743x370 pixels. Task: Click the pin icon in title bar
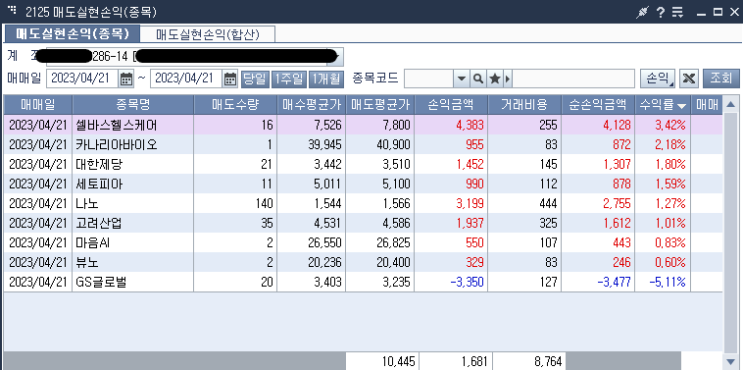(x=642, y=12)
